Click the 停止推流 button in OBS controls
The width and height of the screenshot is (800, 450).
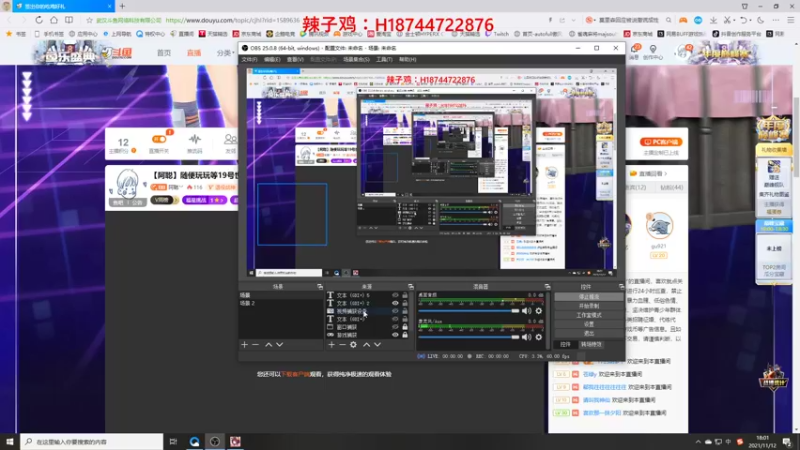[589, 296]
